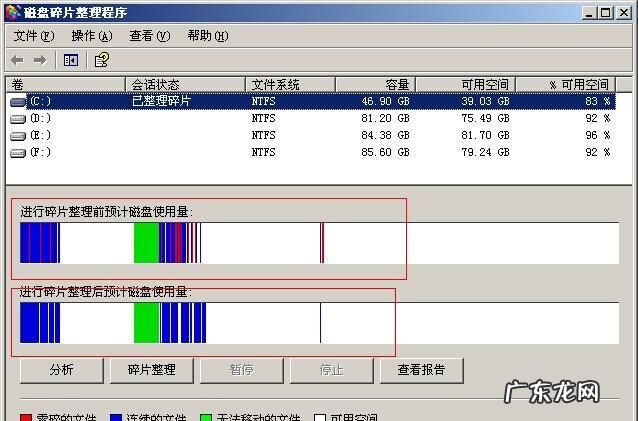Click the Disk Defragmenter title bar icon
The width and height of the screenshot is (638, 421).
tap(13, 12)
